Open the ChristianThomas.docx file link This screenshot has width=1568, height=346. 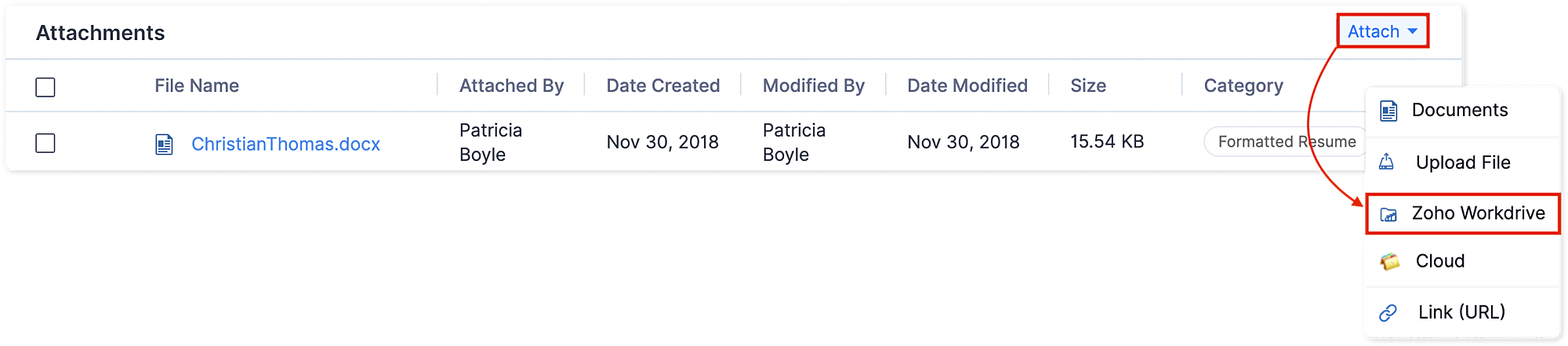point(285,144)
